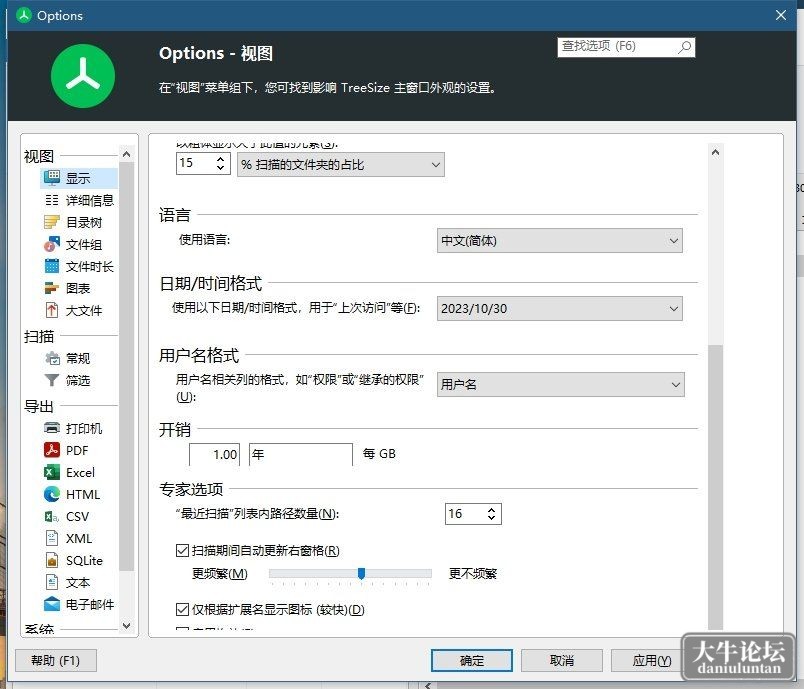Click the settings pane scrollbar up arrow
The height and width of the screenshot is (689, 804).
715,152
